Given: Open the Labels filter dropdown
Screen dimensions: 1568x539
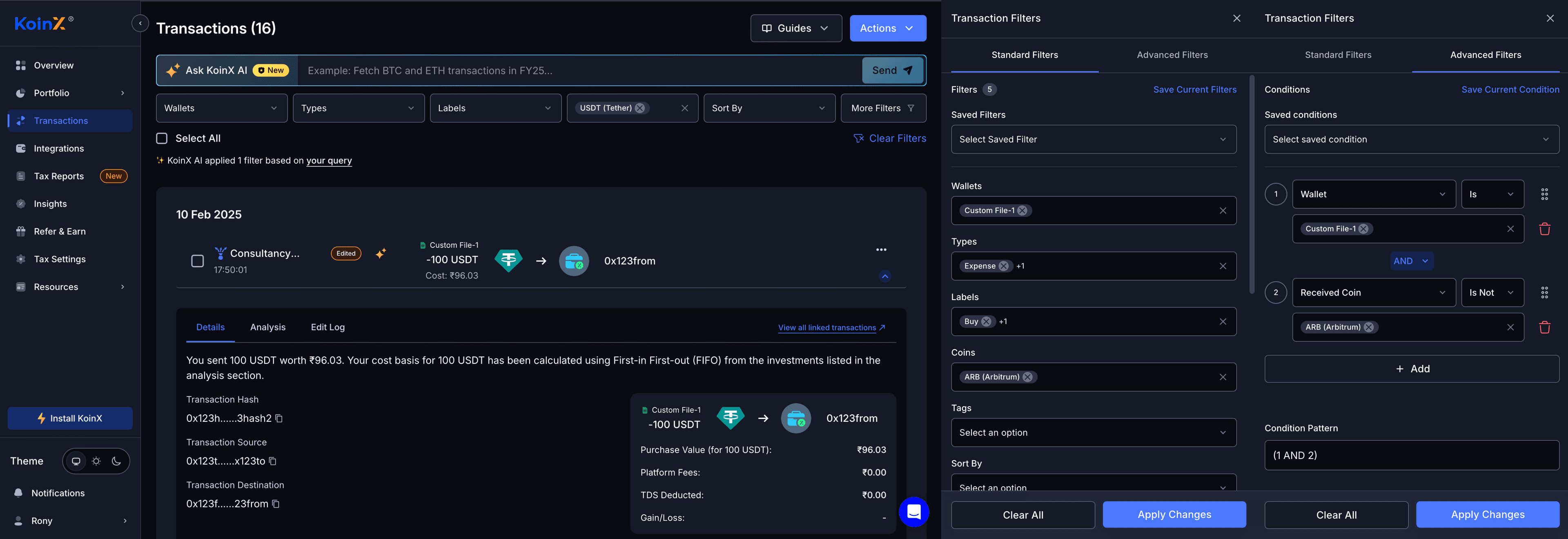Looking at the screenshot, I should tap(495, 108).
